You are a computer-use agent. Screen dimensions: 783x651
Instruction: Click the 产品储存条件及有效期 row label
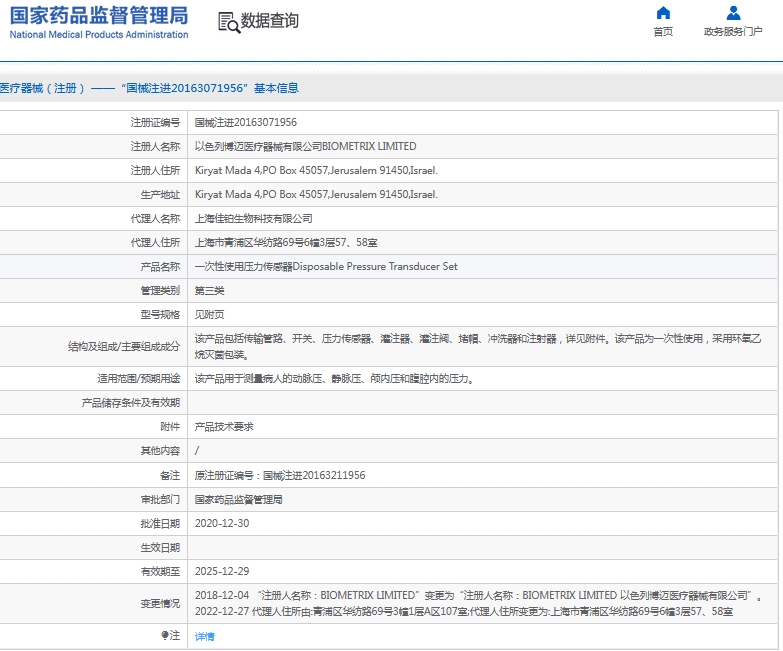(x=130, y=402)
